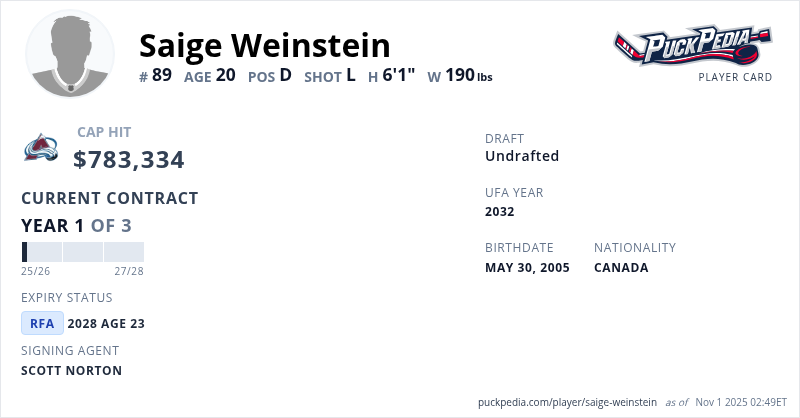Click the $783,334 cap hit value
Image resolution: width=800 pixels, height=418 pixels.
[129, 159]
